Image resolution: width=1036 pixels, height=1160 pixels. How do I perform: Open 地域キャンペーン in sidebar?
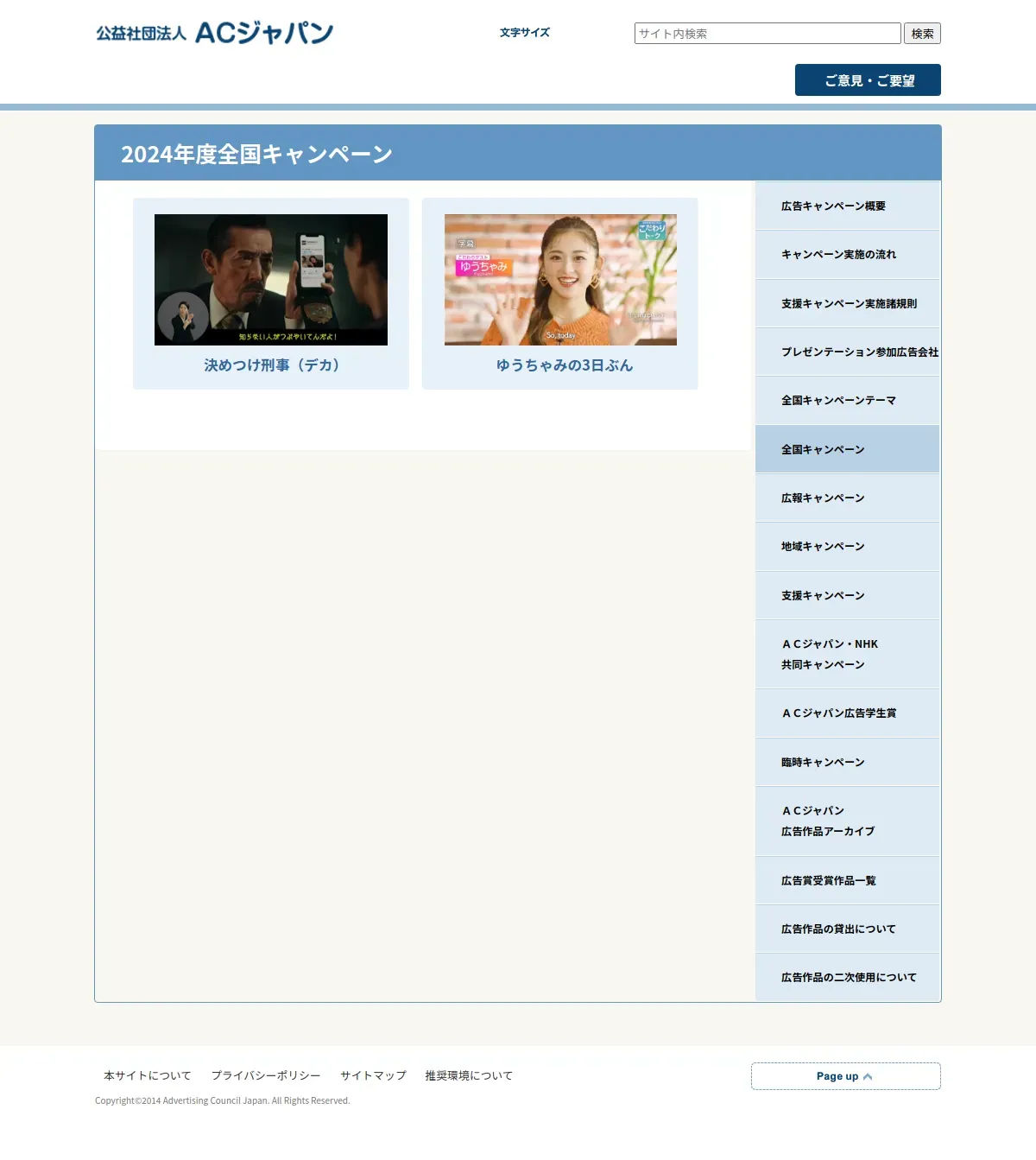tap(848, 547)
